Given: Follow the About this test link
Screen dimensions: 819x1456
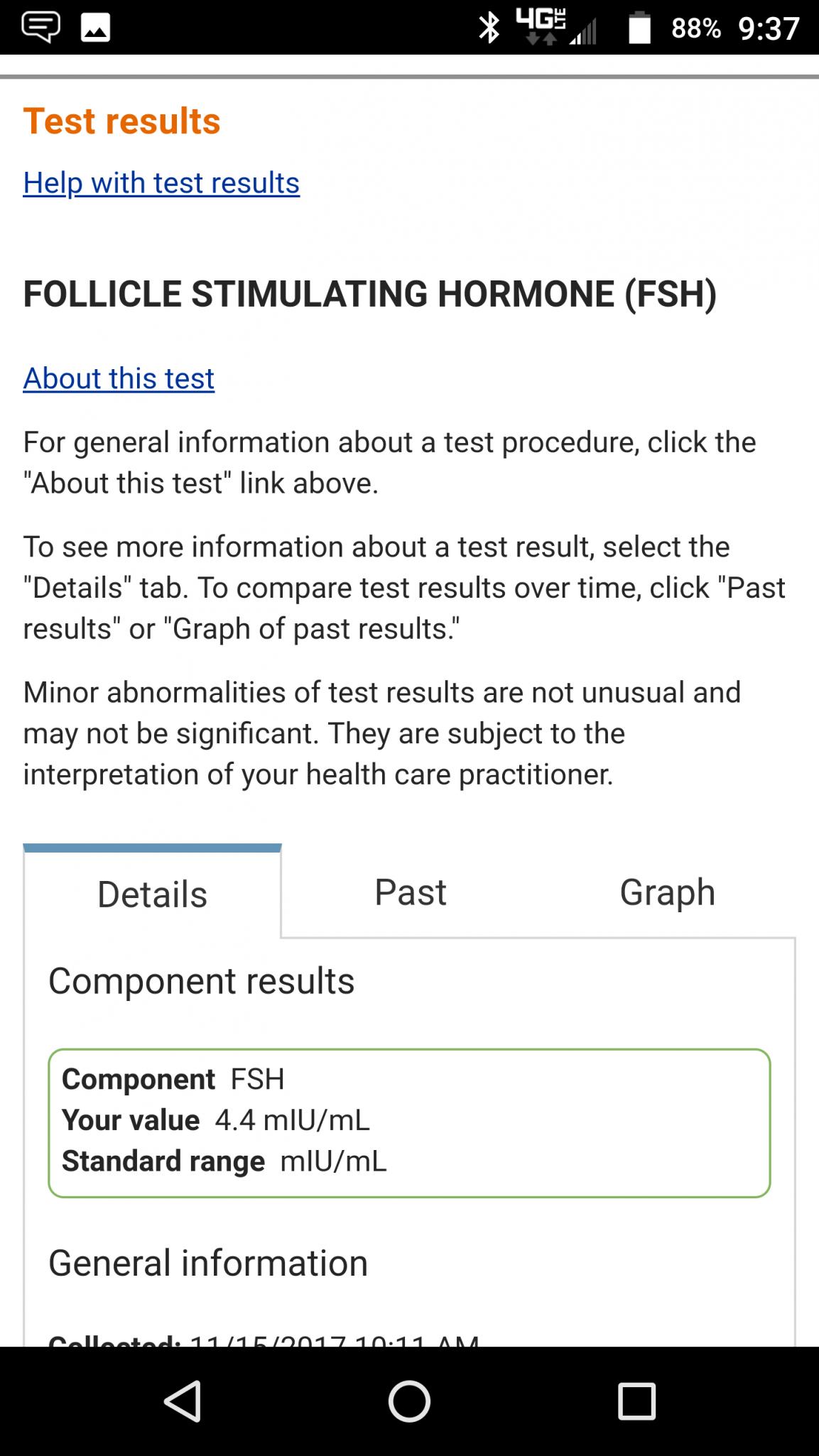Looking at the screenshot, I should (x=119, y=378).
